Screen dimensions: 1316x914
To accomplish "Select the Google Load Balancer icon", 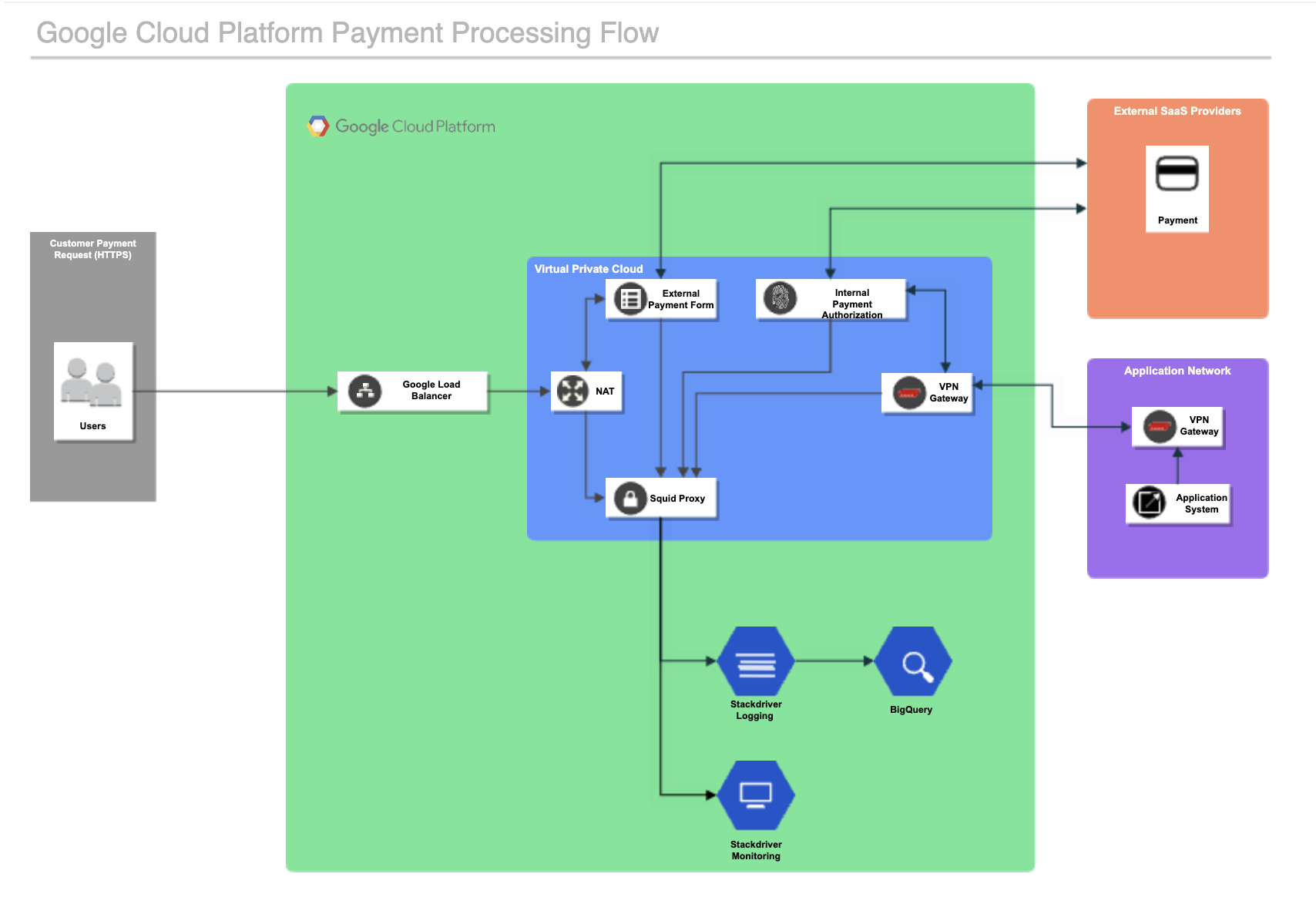I will pos(365,391).
